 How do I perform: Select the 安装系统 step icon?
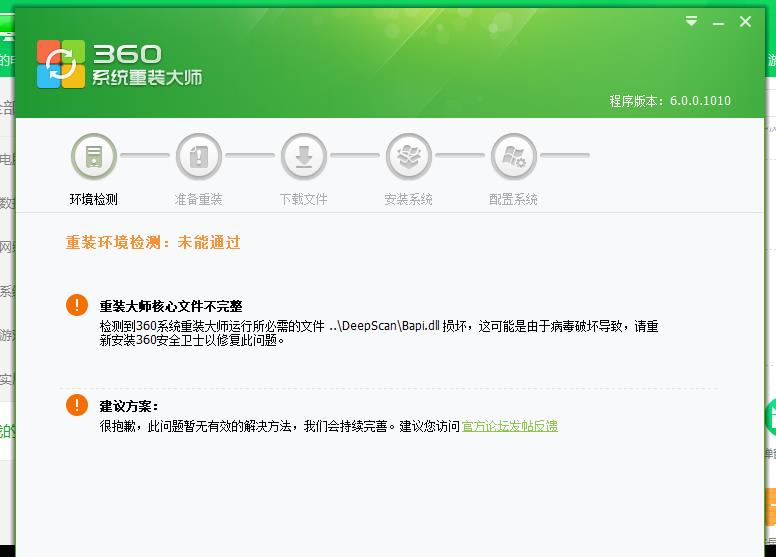409,156
